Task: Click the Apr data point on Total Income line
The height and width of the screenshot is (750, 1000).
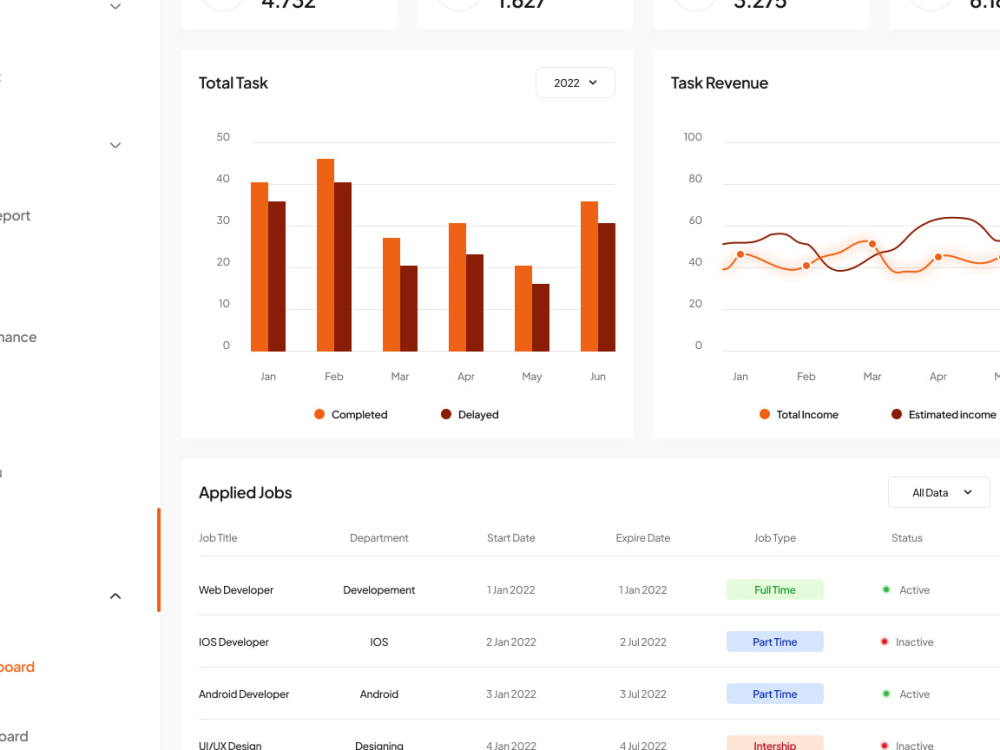Action: coord(938,257)
